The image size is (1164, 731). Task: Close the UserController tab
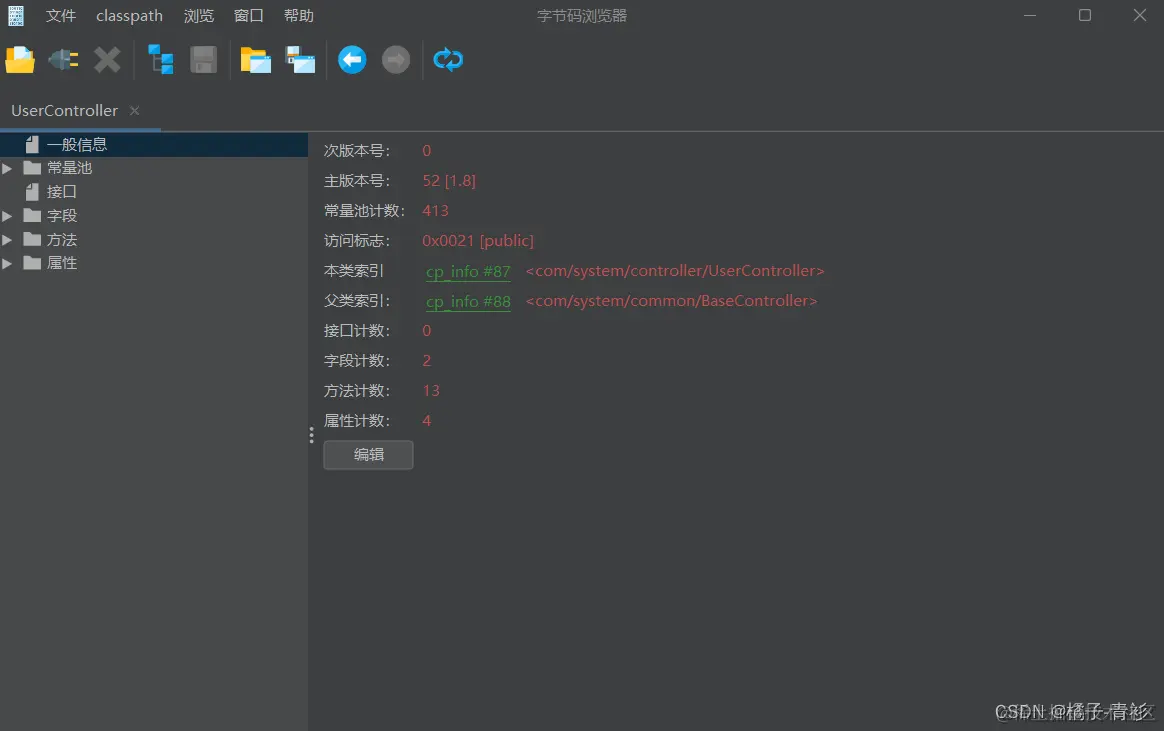point(134,111)
